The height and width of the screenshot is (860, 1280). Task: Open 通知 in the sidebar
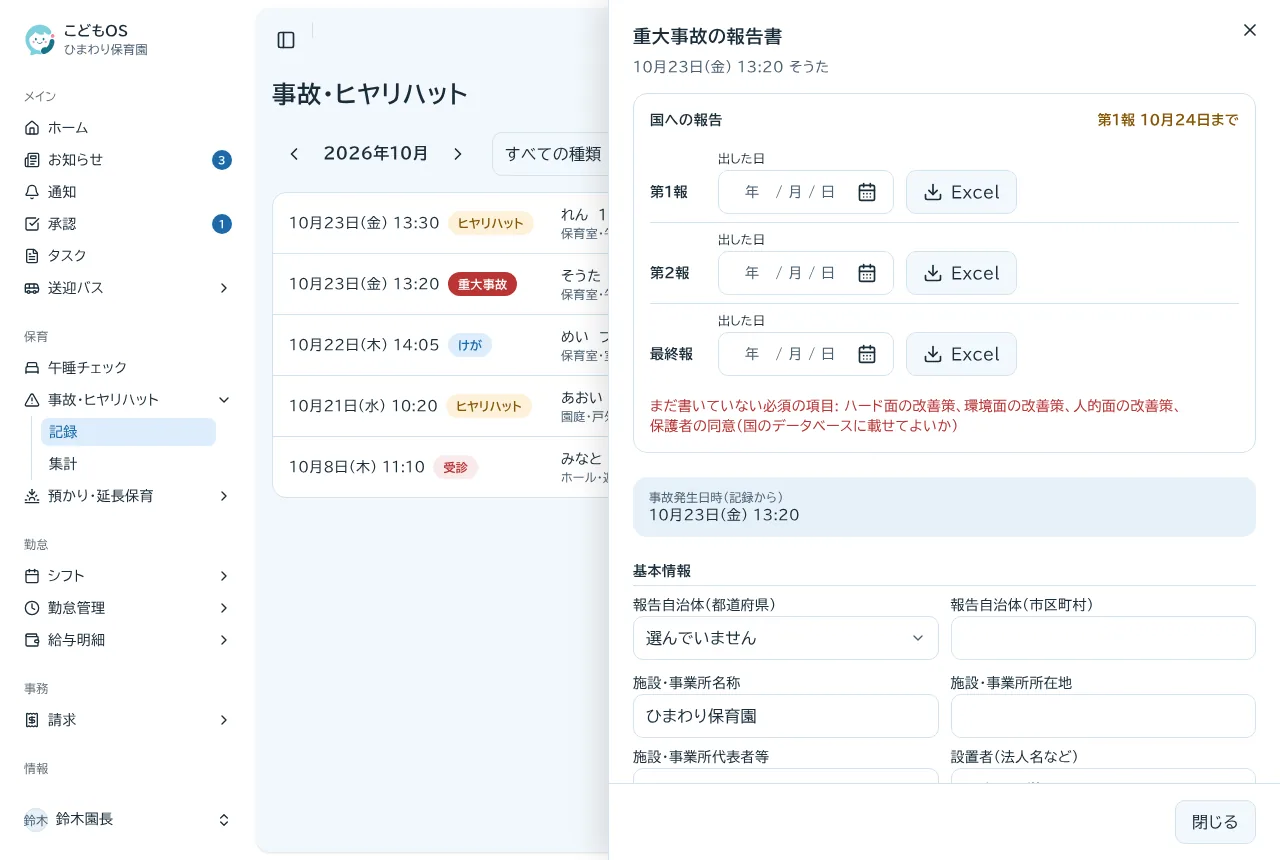[x=128, y=192]
